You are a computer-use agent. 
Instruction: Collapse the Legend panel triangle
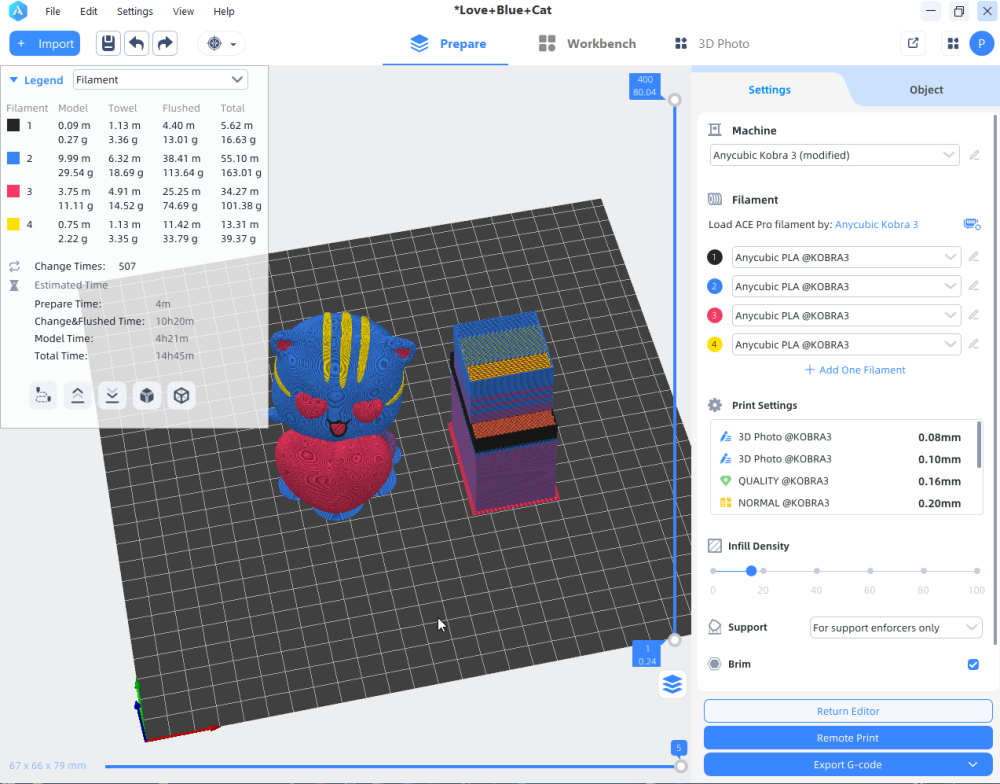[x=13, y=80]
